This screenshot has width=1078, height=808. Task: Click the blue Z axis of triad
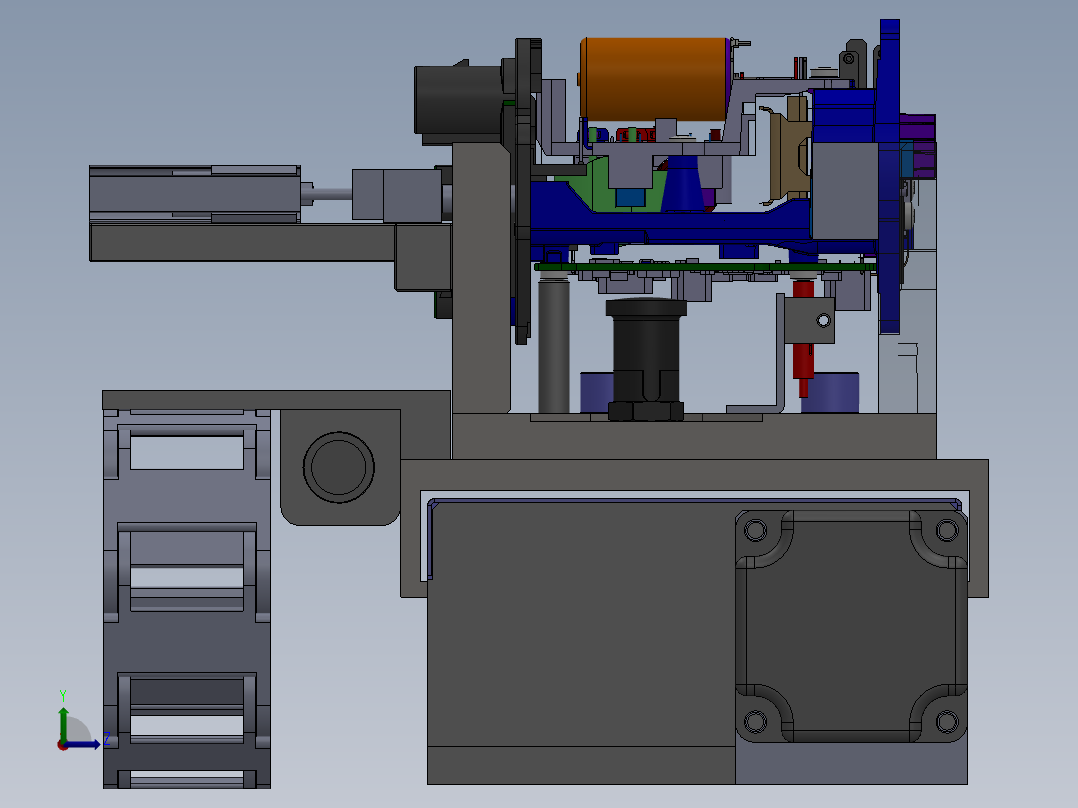coord(82,745)
